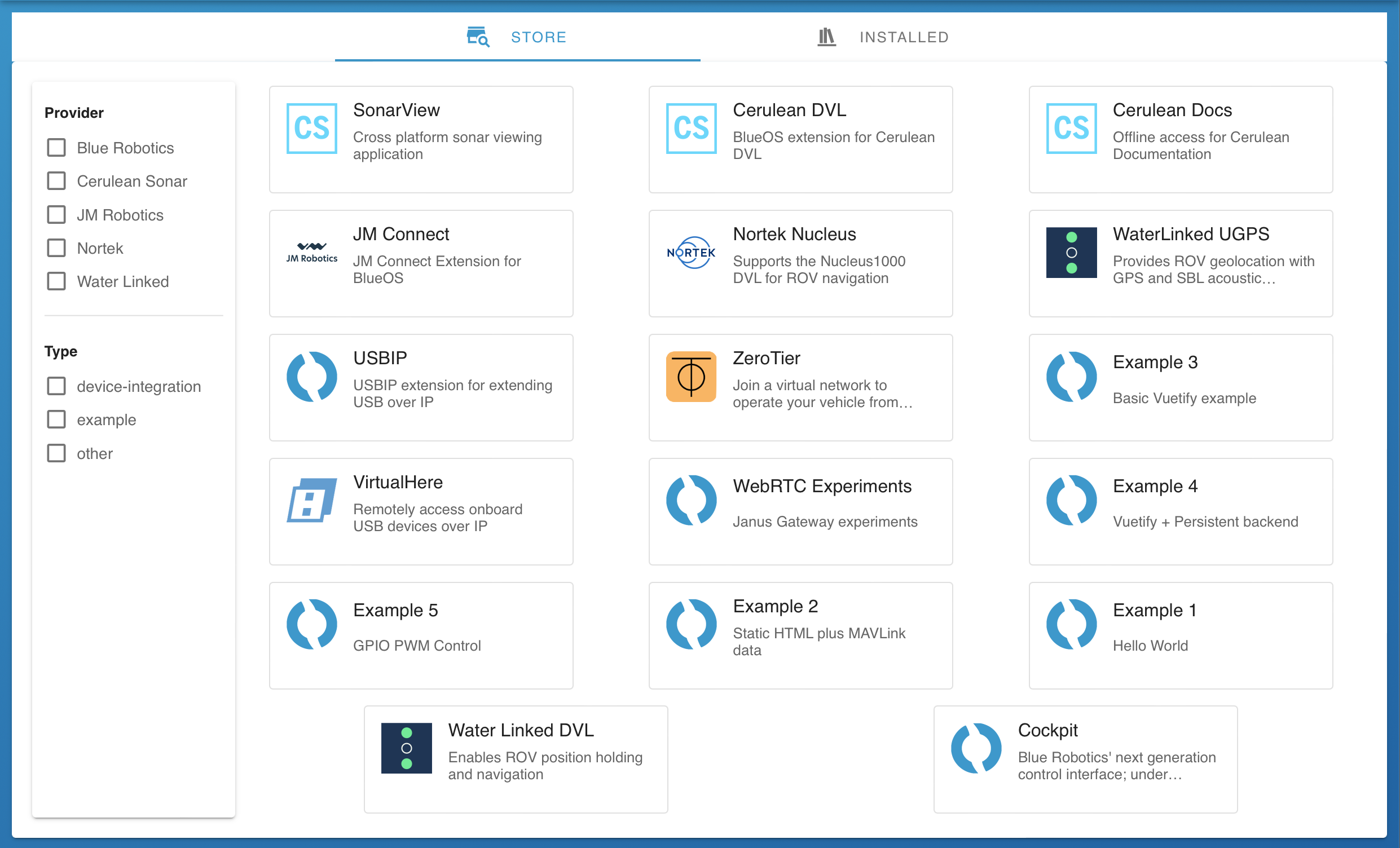1400x848 pixels.
Task: Tick the Nortek provider filter
Action: pos(56,248)
